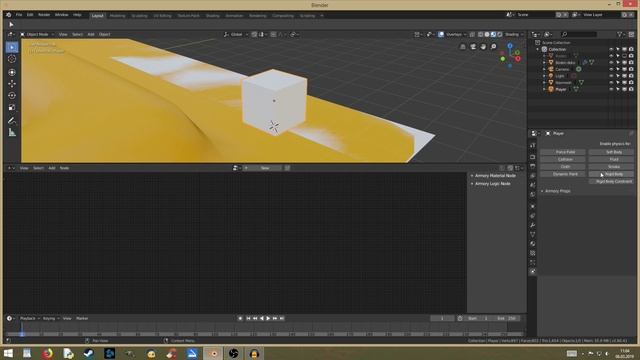Click the blue Z axis on navigation gizmo
The image size is (640, 360).
510,46
